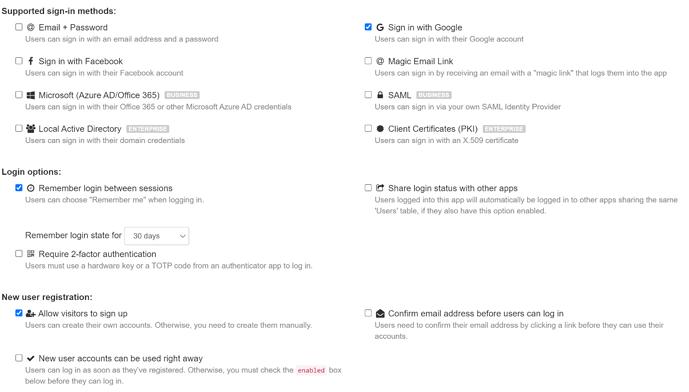Click the Local Active Directory users icon
The image size is (689, 392).
[30, 128]
